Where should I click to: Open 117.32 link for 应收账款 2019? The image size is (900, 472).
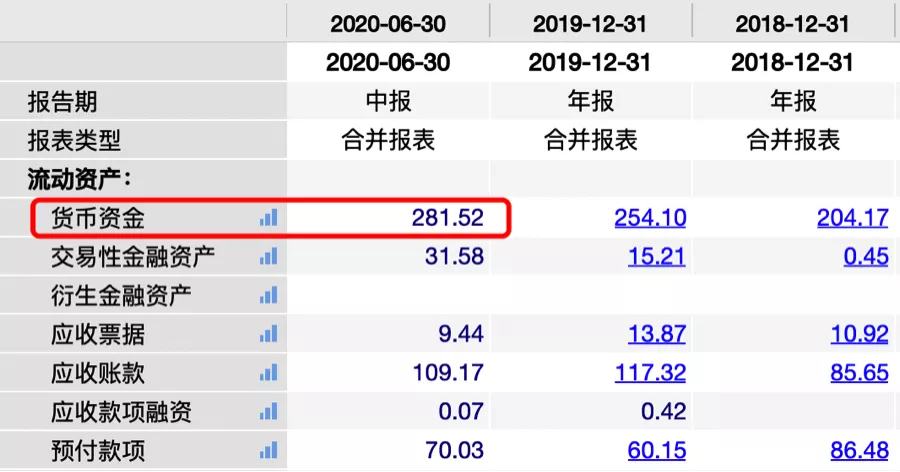pyautogui.click(x=650, y=373)
